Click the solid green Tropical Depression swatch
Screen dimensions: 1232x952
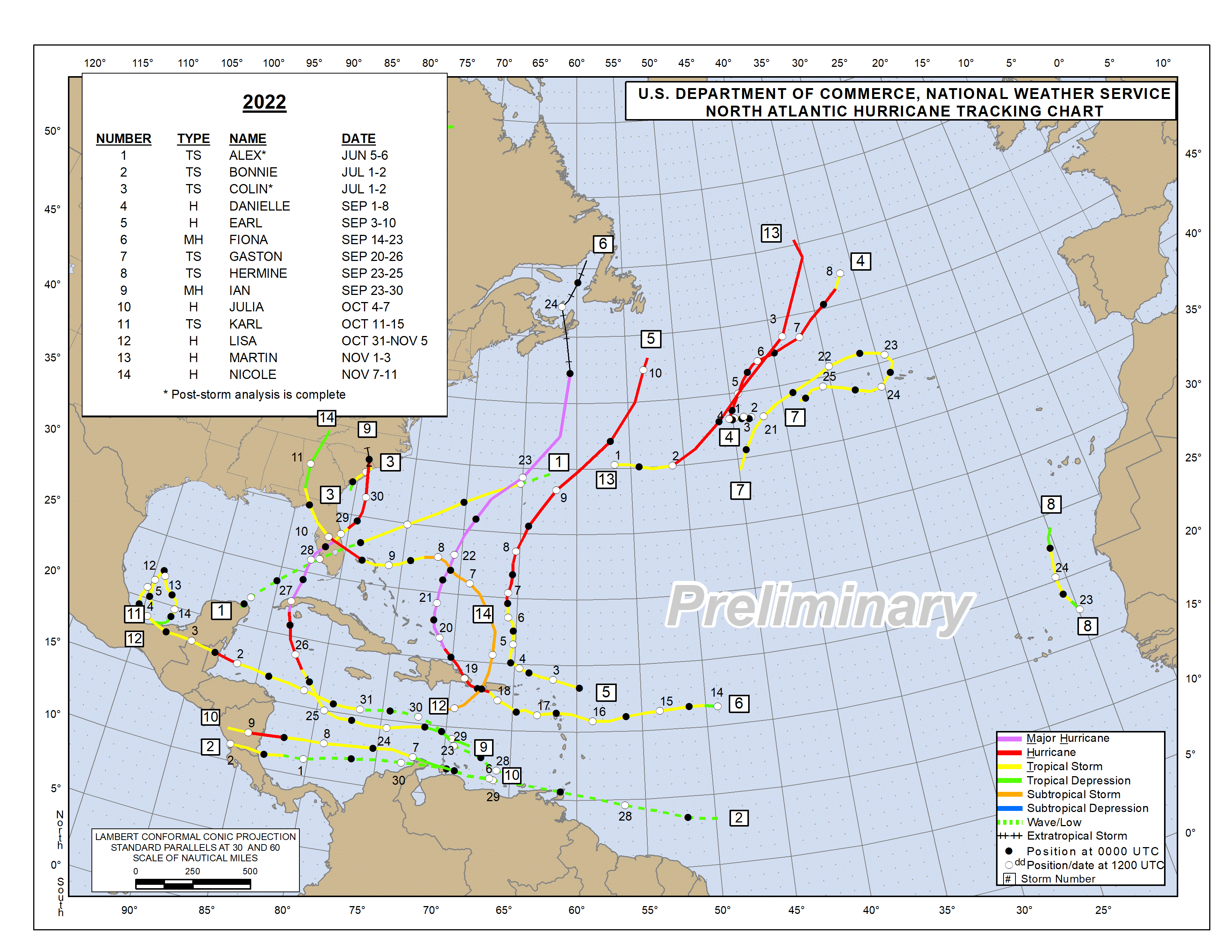pyautogui.click(x=1010, y=781)
